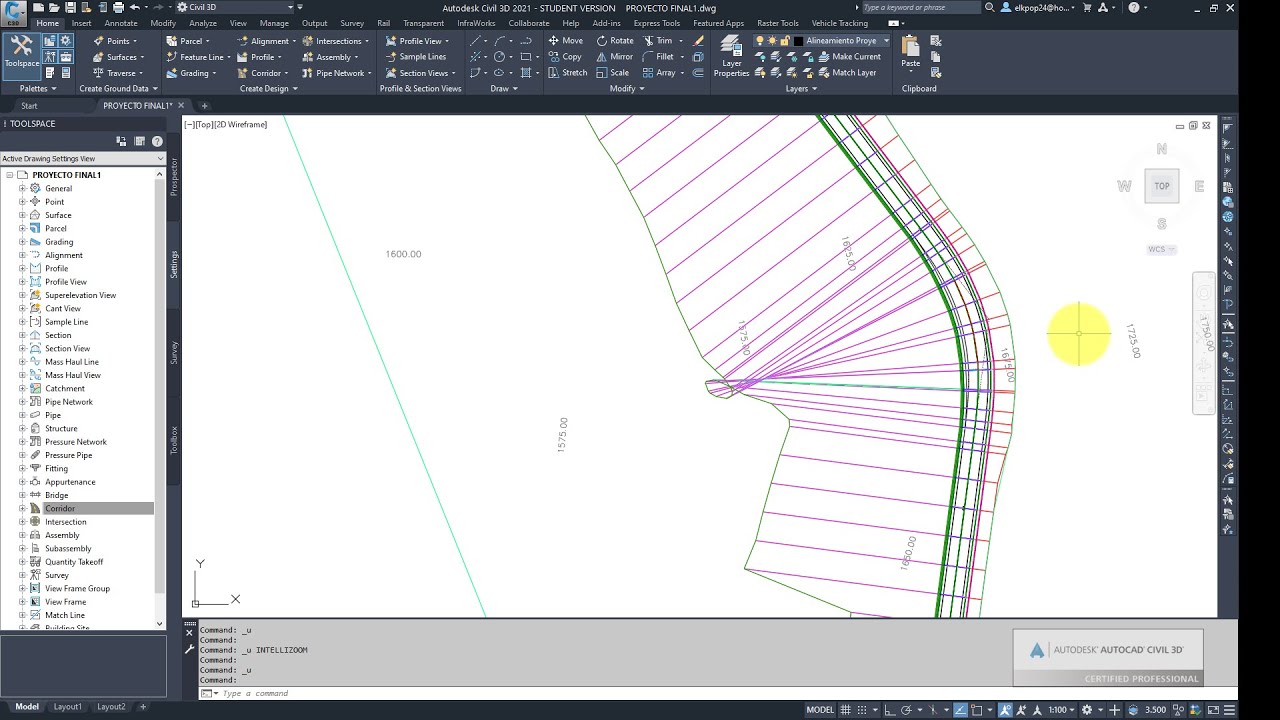
Task: Open the Annotate ribbon tab
Action: [121, 23]
